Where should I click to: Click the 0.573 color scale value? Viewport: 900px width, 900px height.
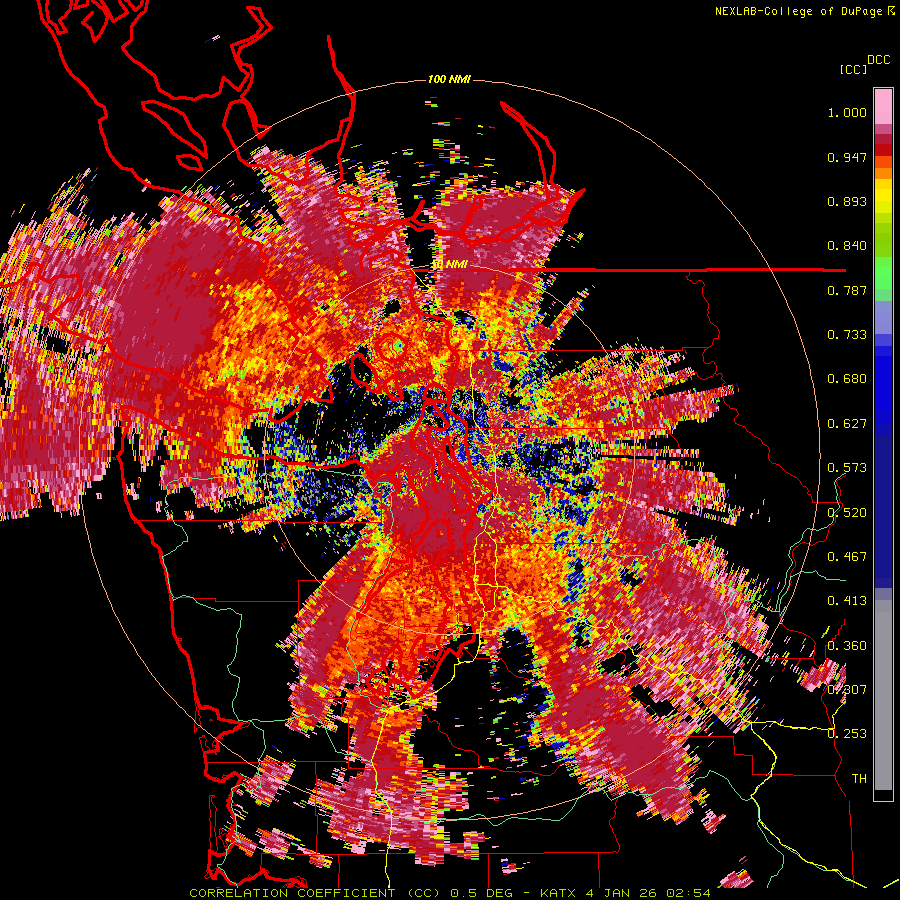click(847, 468)
